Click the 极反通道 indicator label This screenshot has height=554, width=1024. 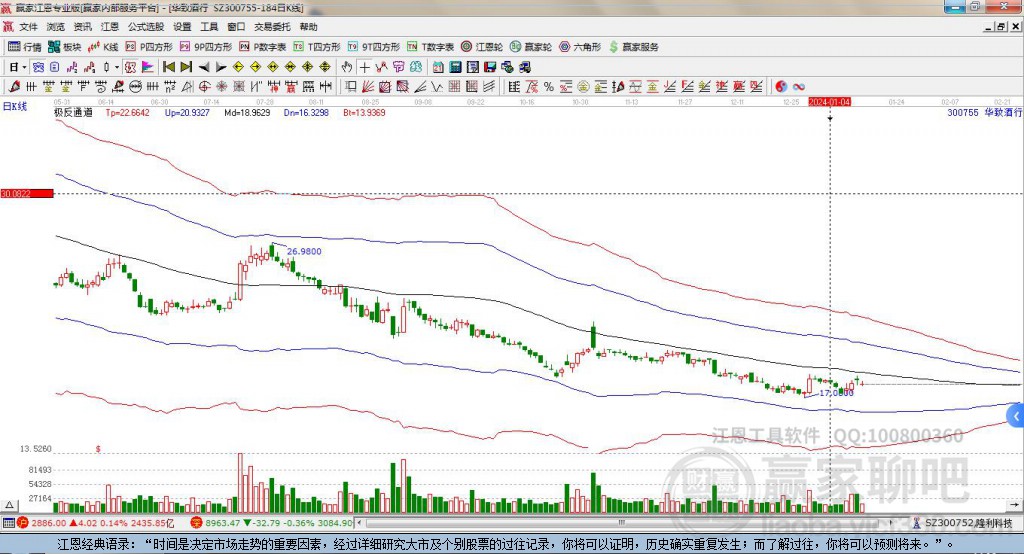pyautogui.click(x=73, y=112)
